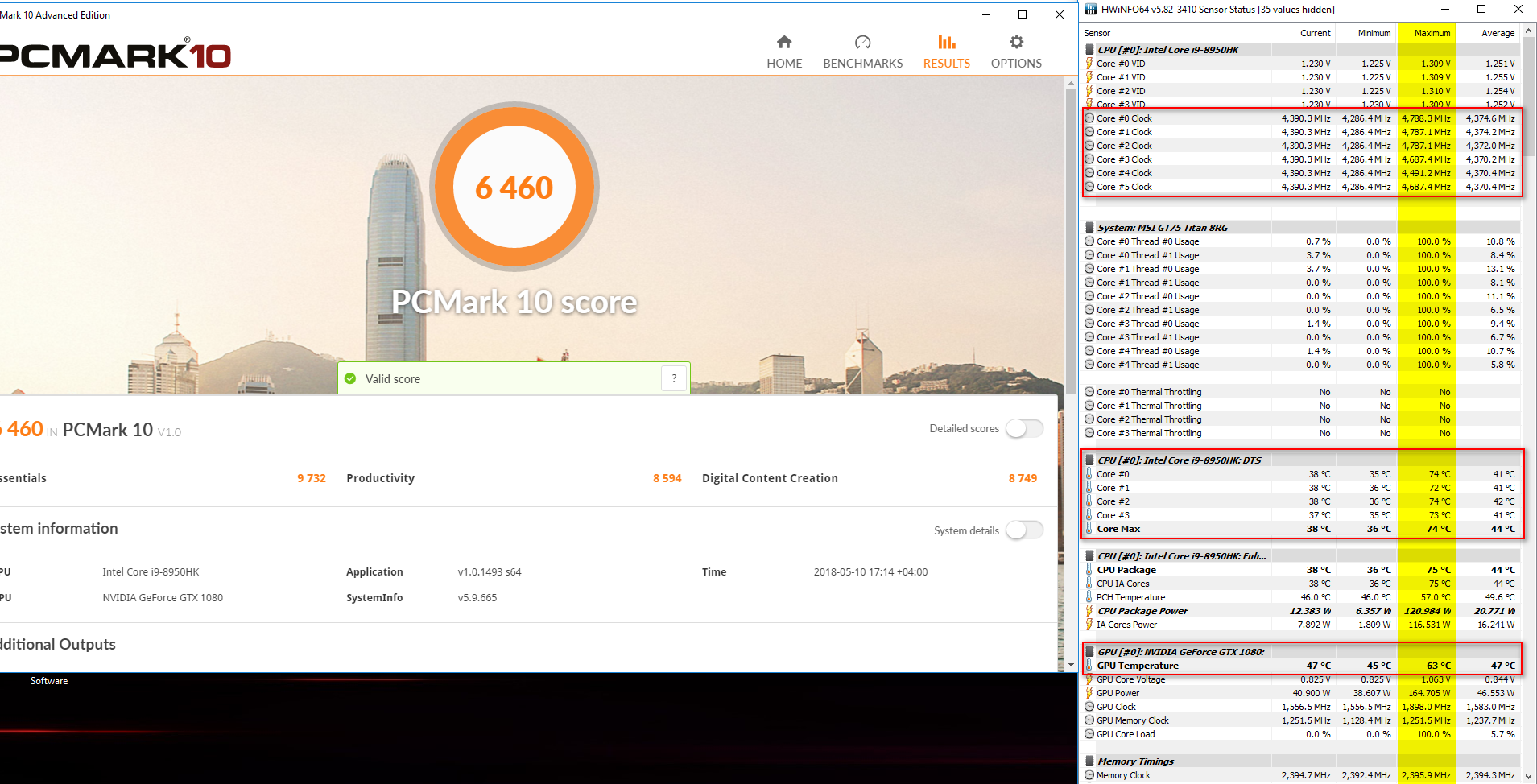Click the GPU Memory Clock icon
The height and width of the screenshot is (784, 1537).
1089,720
